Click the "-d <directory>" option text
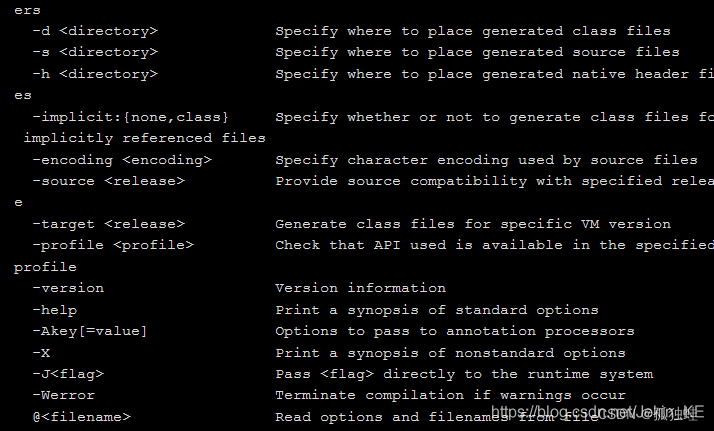 (x=94, y=31)
